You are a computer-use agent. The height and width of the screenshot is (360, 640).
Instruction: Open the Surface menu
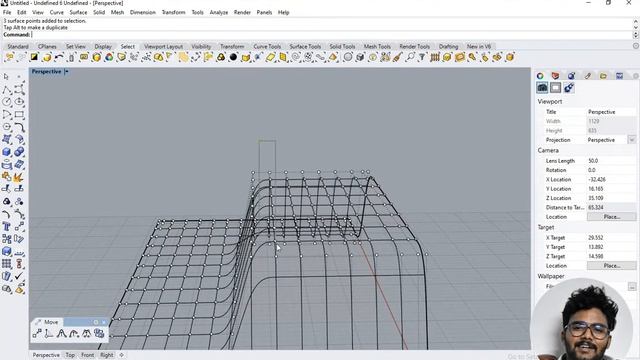click(x=78, y=12)
